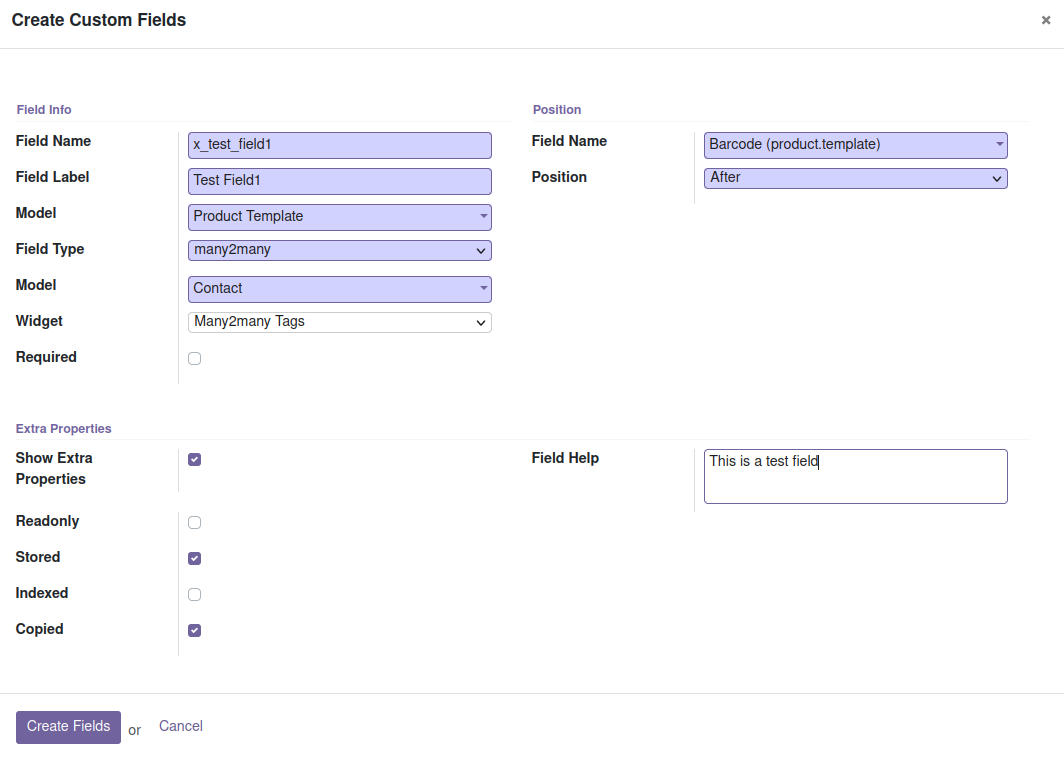1064x767 pixels.
Task: Enable the Readonly checkbox
Action: [195, 522]
